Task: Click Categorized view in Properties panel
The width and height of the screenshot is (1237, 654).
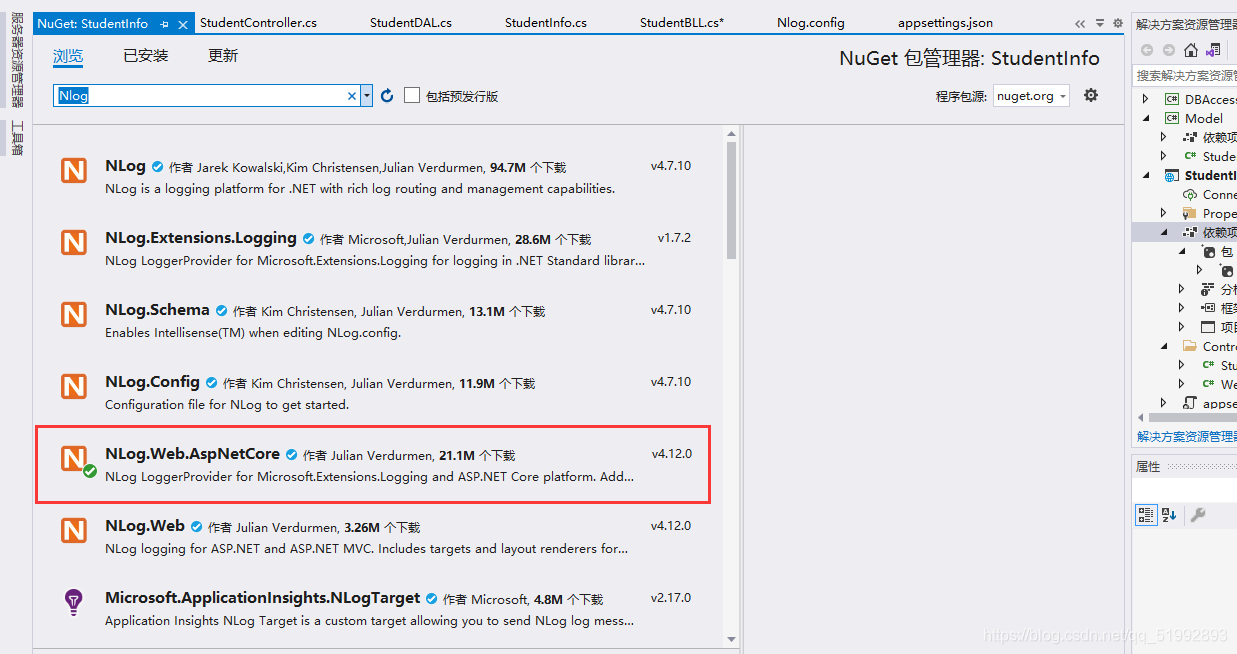Action: [1146, 515]
